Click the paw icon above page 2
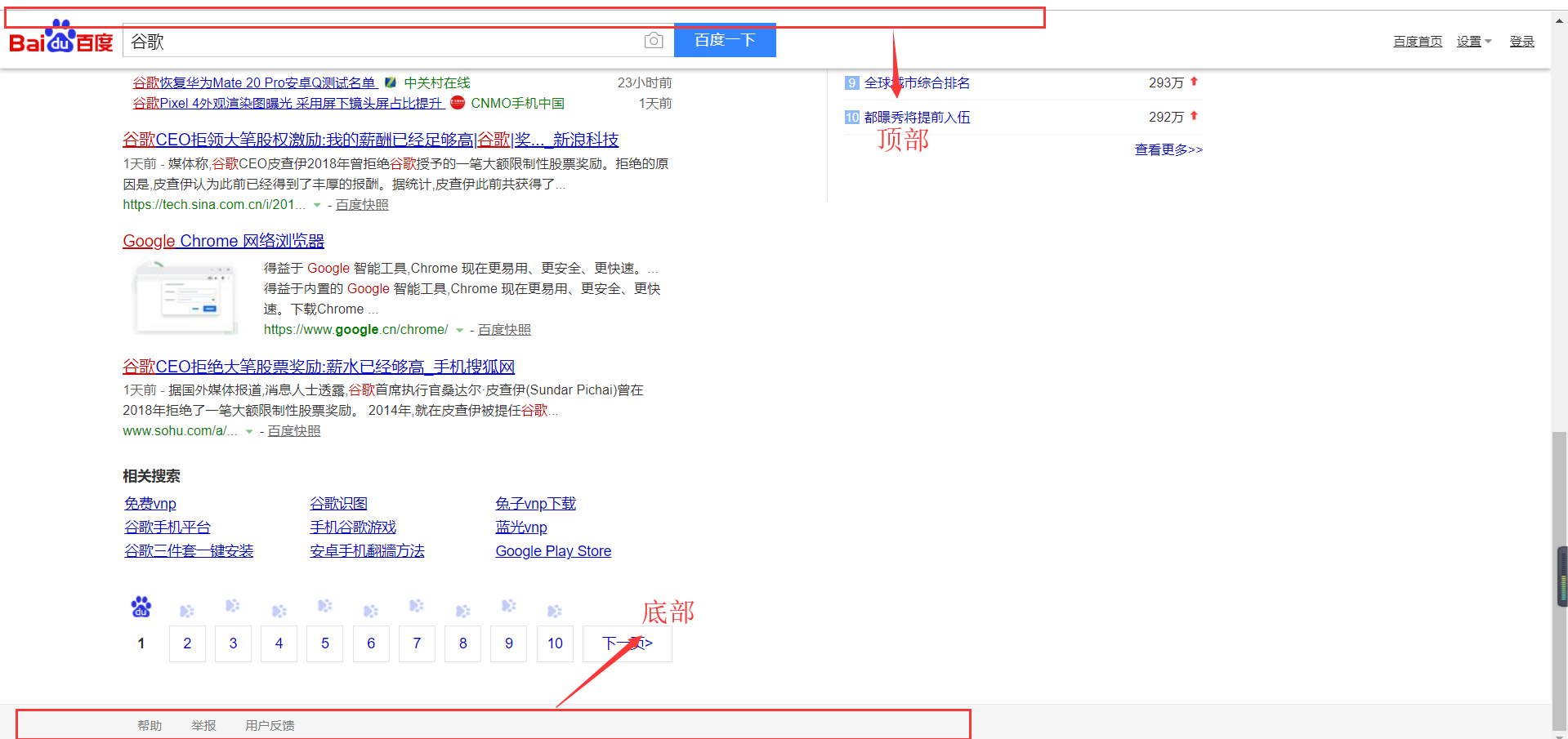 tap(187, 611)
